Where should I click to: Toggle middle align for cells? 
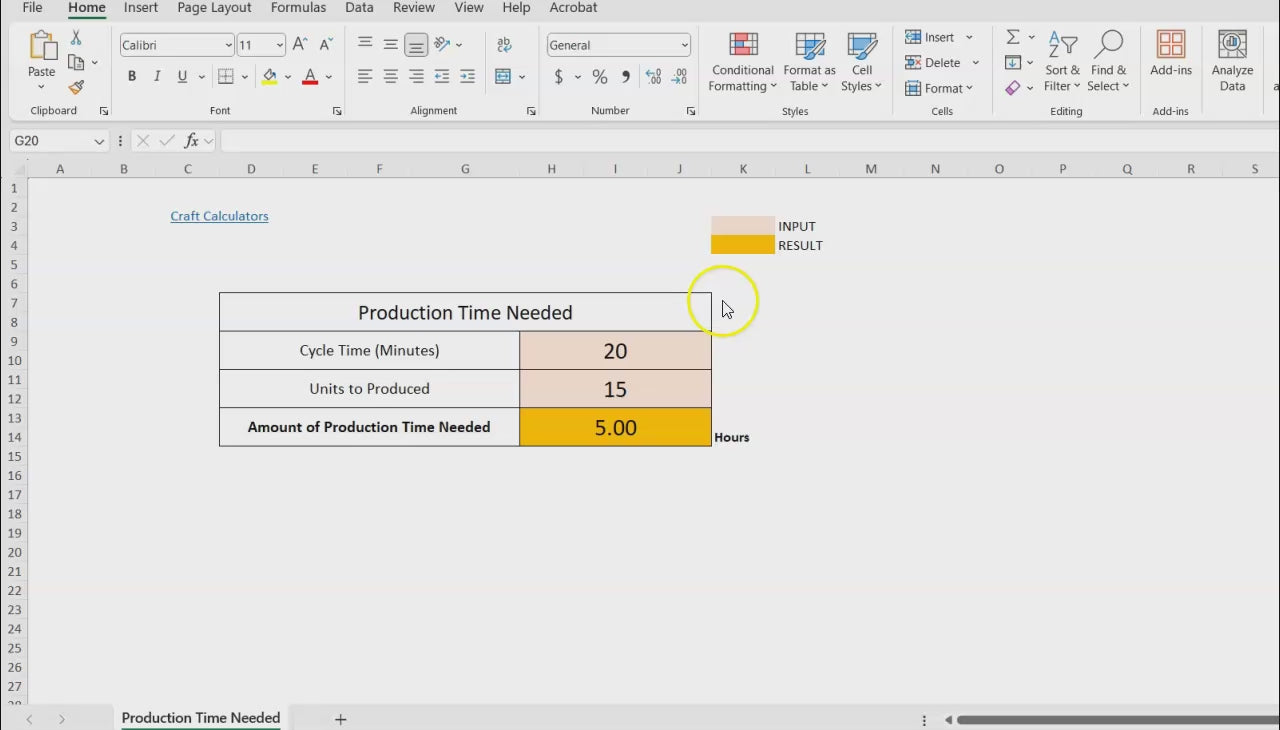pyautogui.click(x=391, y=45)
